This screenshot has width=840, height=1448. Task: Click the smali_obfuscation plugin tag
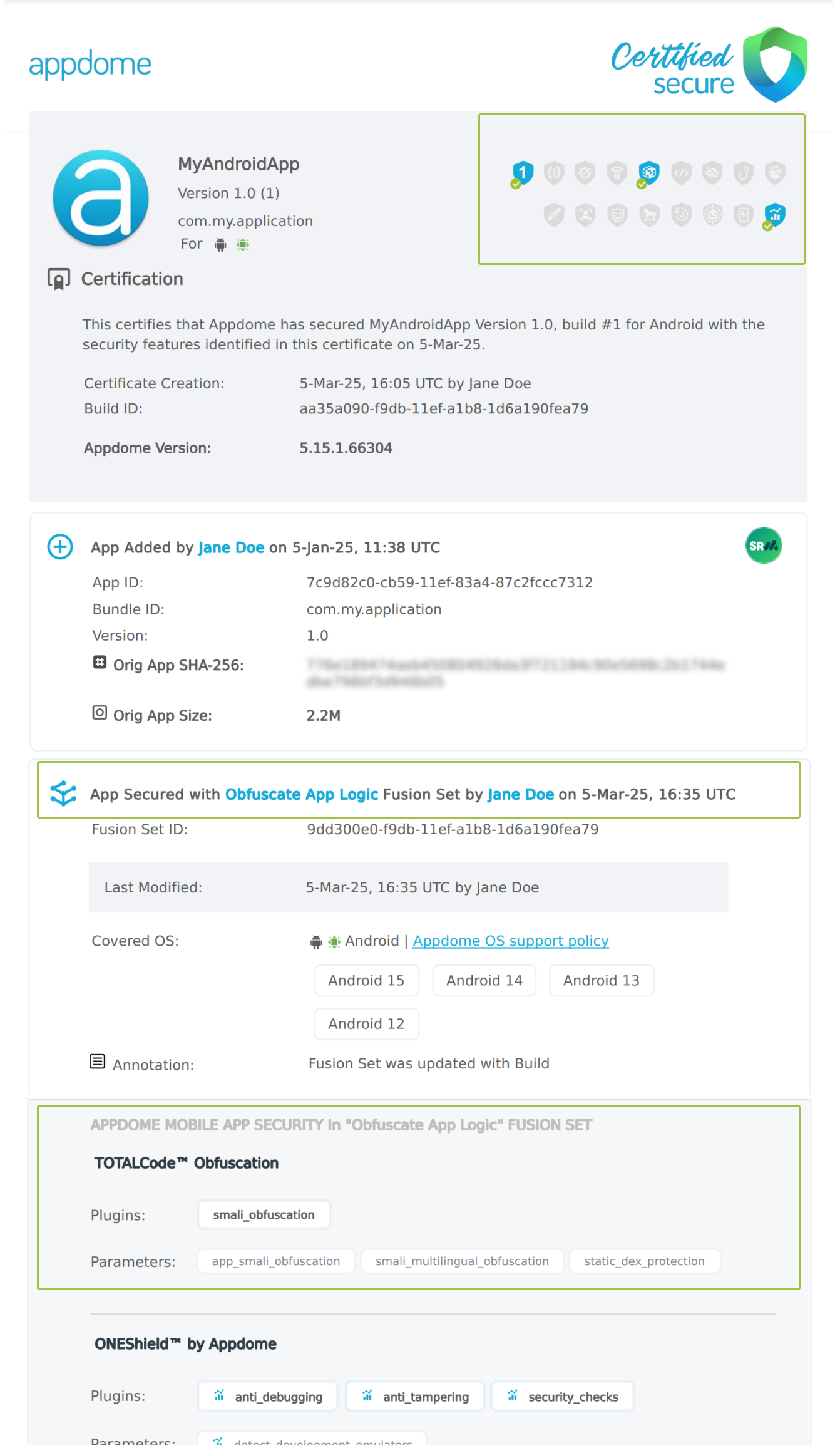[x=264, y=1214]
